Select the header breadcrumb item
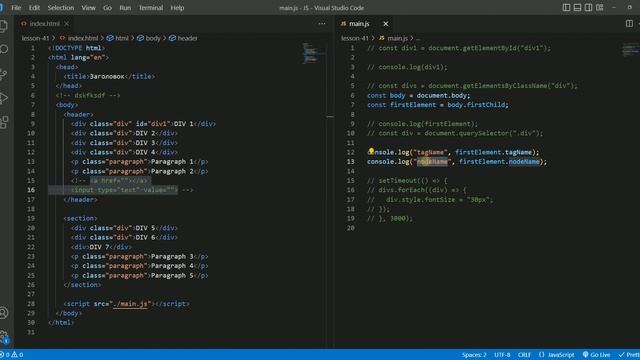 pos(183,38)
